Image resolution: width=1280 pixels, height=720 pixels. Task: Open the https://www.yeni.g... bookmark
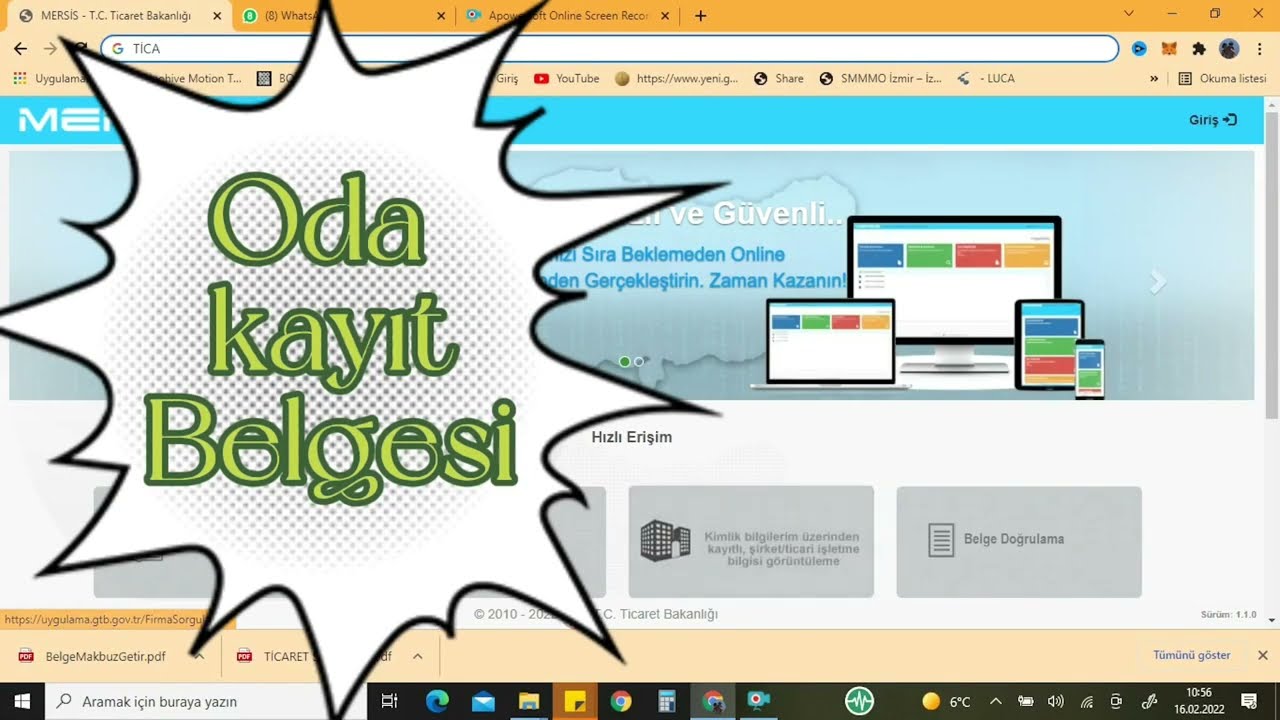[x=677, y=78]
